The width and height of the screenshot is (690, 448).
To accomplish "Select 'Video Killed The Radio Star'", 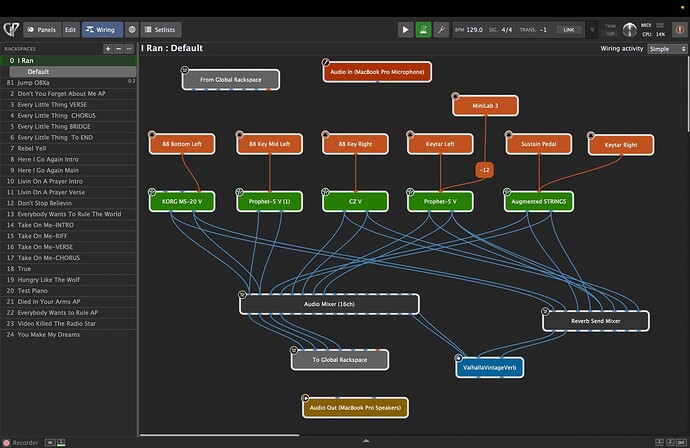I will click(x=68, y=323).
